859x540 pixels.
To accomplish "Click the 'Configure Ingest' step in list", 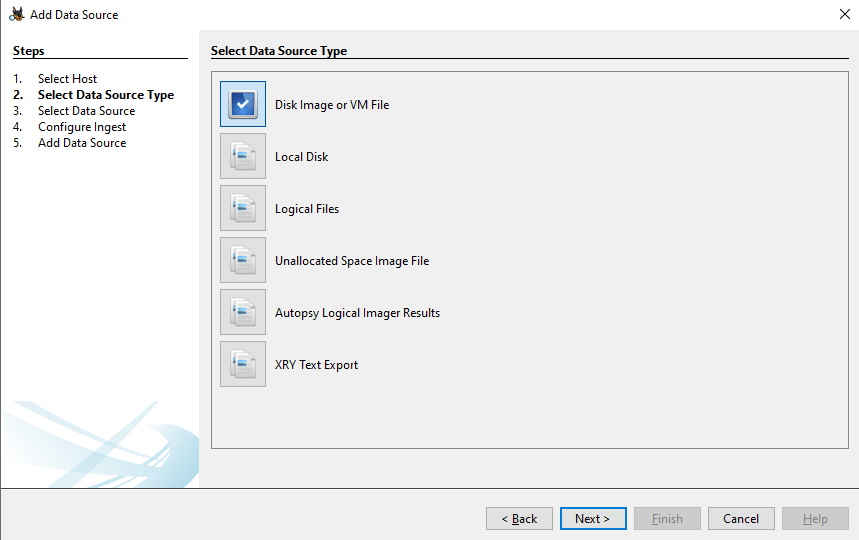I will pos(82,127).
